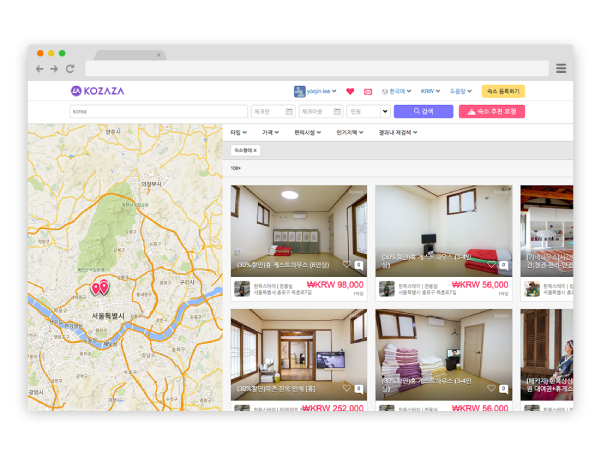Click the korea search location field

tap(158, 111)
